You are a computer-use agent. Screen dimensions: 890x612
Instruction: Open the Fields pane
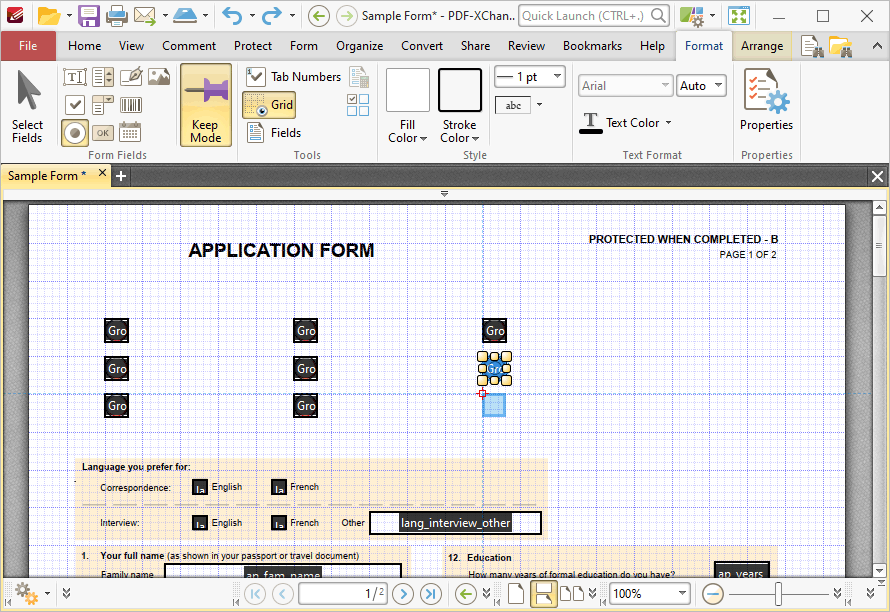[274, 133]
